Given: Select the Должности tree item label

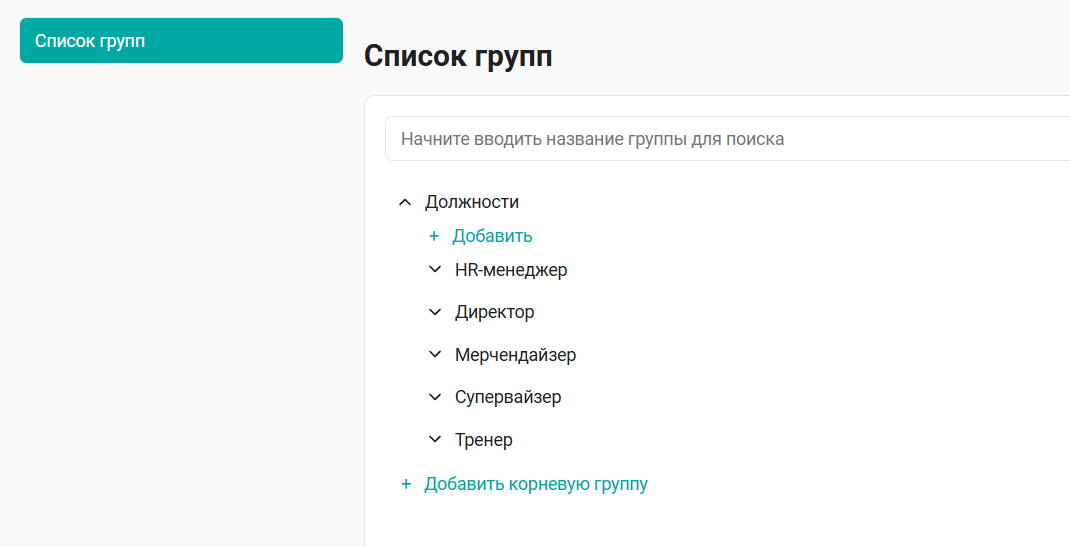Looking at the screenshot, I should coord(472,202).
